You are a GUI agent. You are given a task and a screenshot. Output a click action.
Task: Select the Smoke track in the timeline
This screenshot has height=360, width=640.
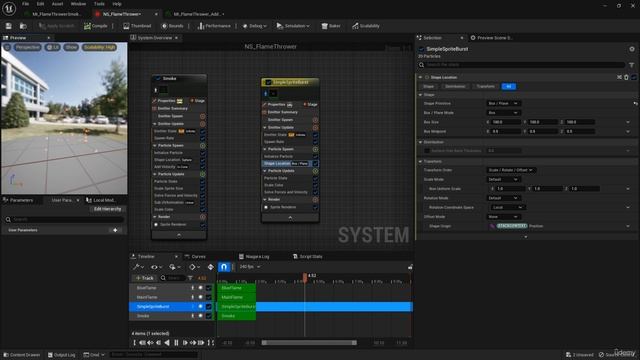[x=171, y=316]
